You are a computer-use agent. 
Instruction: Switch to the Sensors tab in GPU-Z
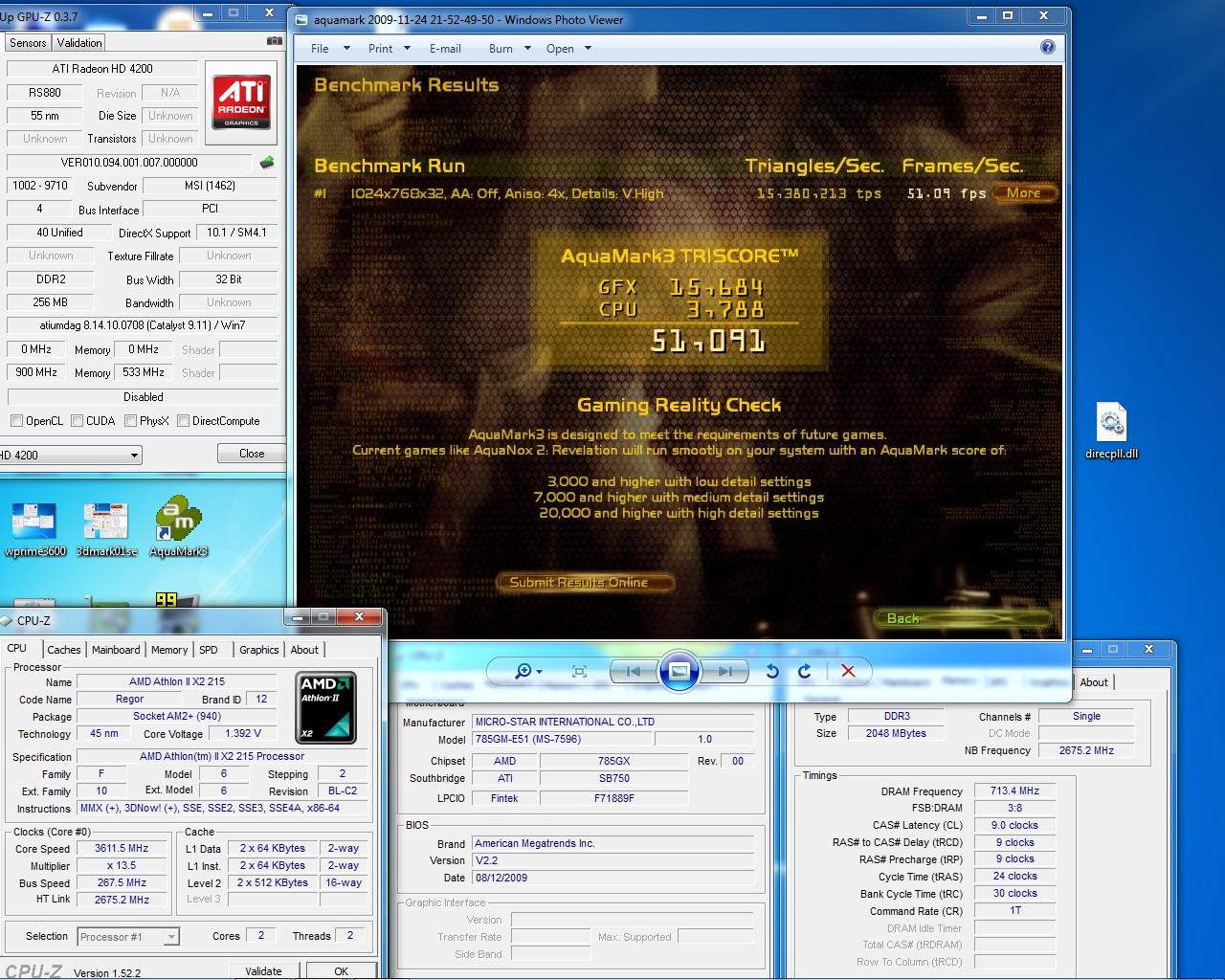(x=28, y=43)
